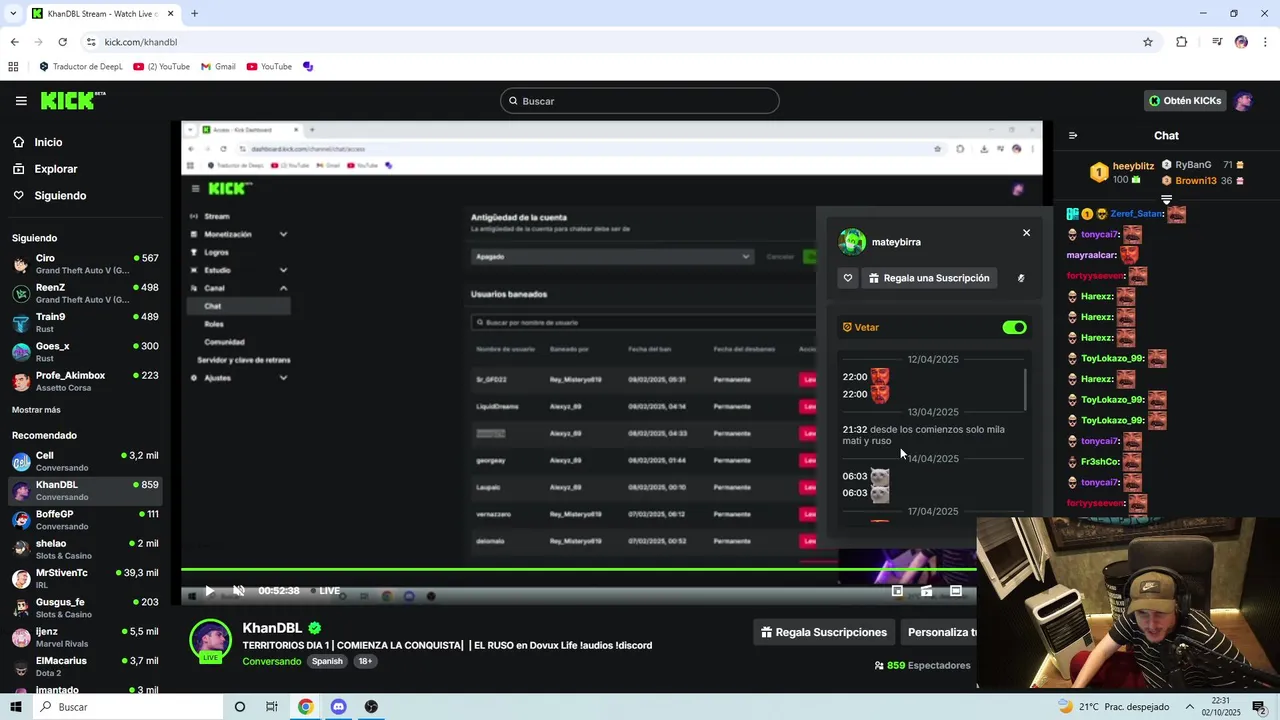Bookmark this page with the star icon
Viewport: 1280px width, 720px height.
point(1148,42)
